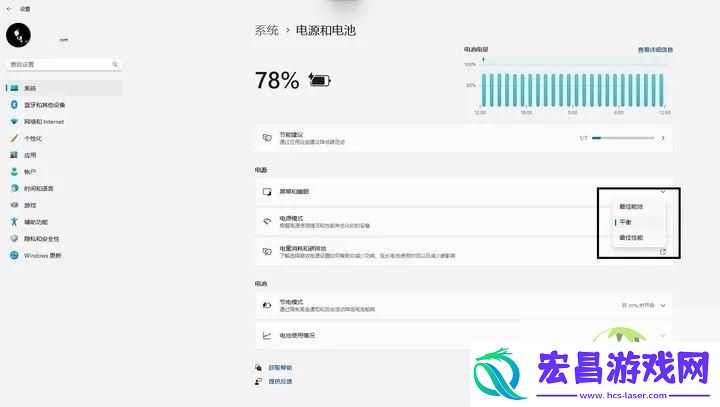The width and height of the screenshot is (720, 407).
Task: Select 最佳性能 in power mode list
Action: pos(639,237)
